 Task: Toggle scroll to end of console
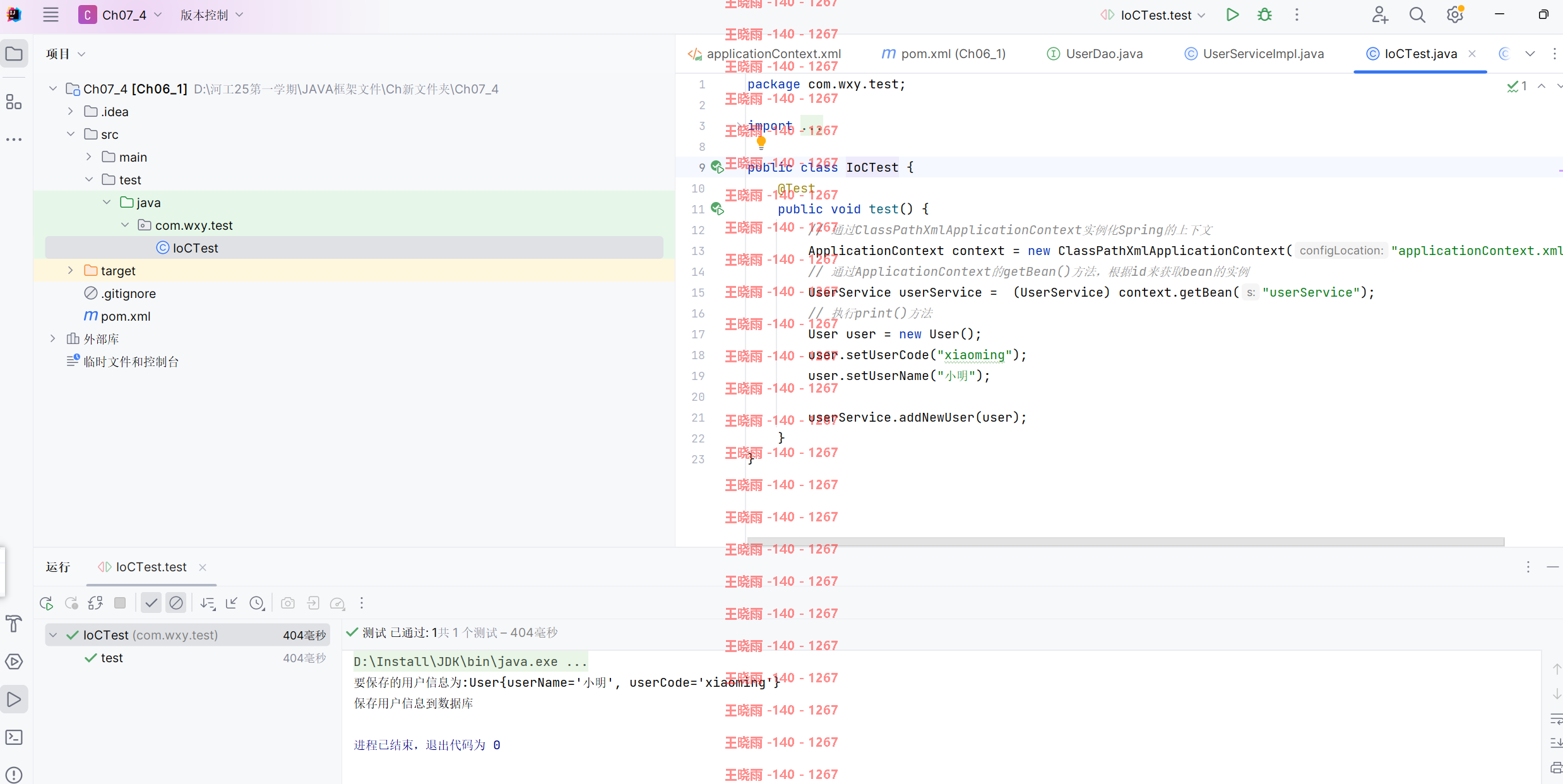click(x=1557, y=743)
